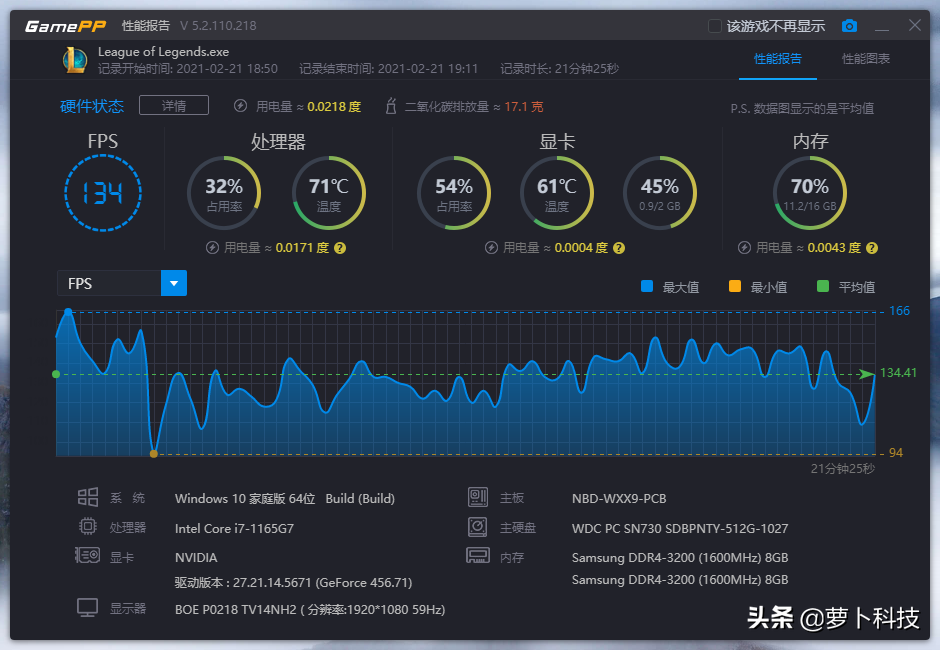Click the GPU temperature 61℃ gauge
The height and width of the screenshot is (650, 940).
(x=557, y=193)
